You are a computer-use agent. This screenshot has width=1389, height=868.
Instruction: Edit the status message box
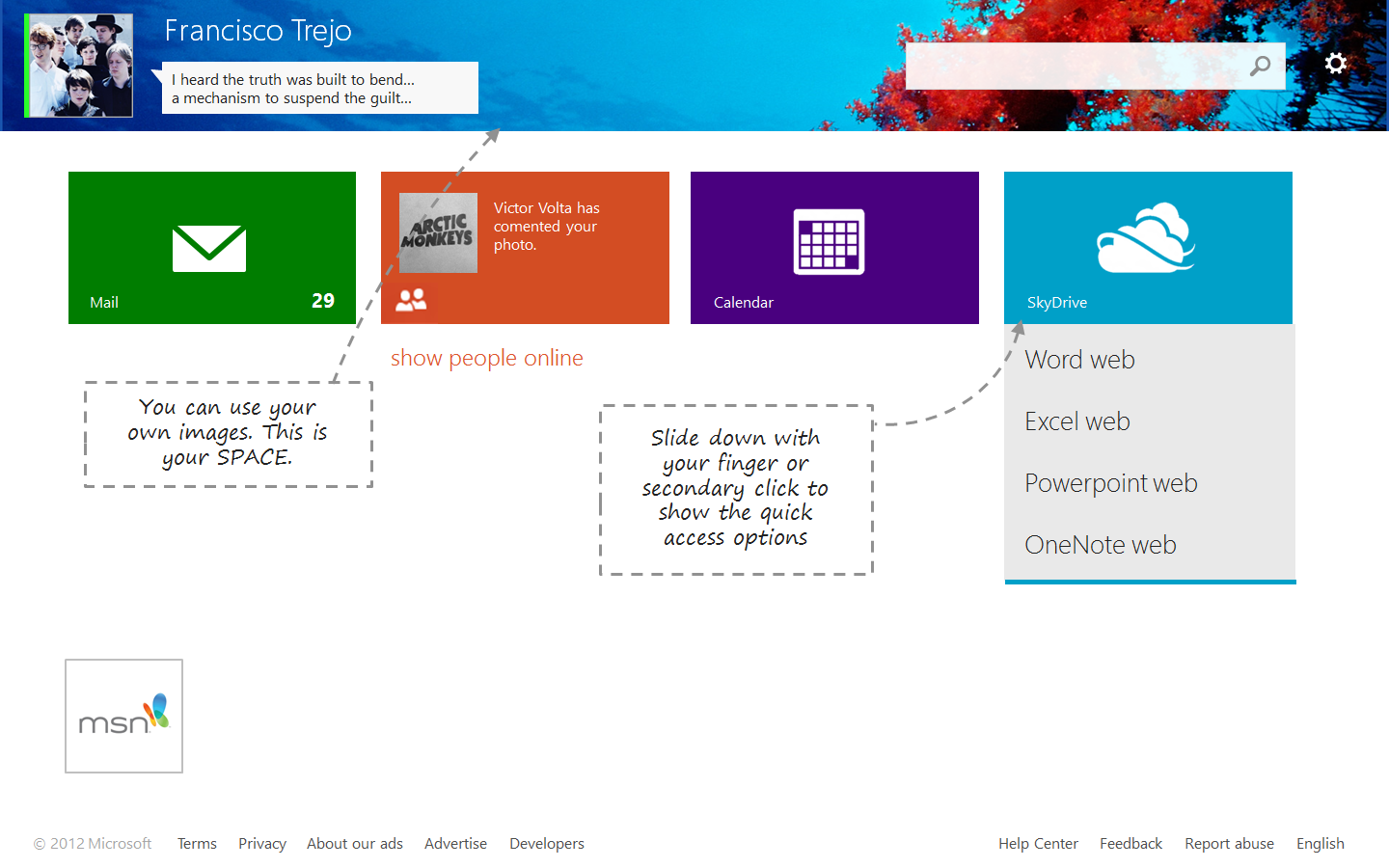320,88
